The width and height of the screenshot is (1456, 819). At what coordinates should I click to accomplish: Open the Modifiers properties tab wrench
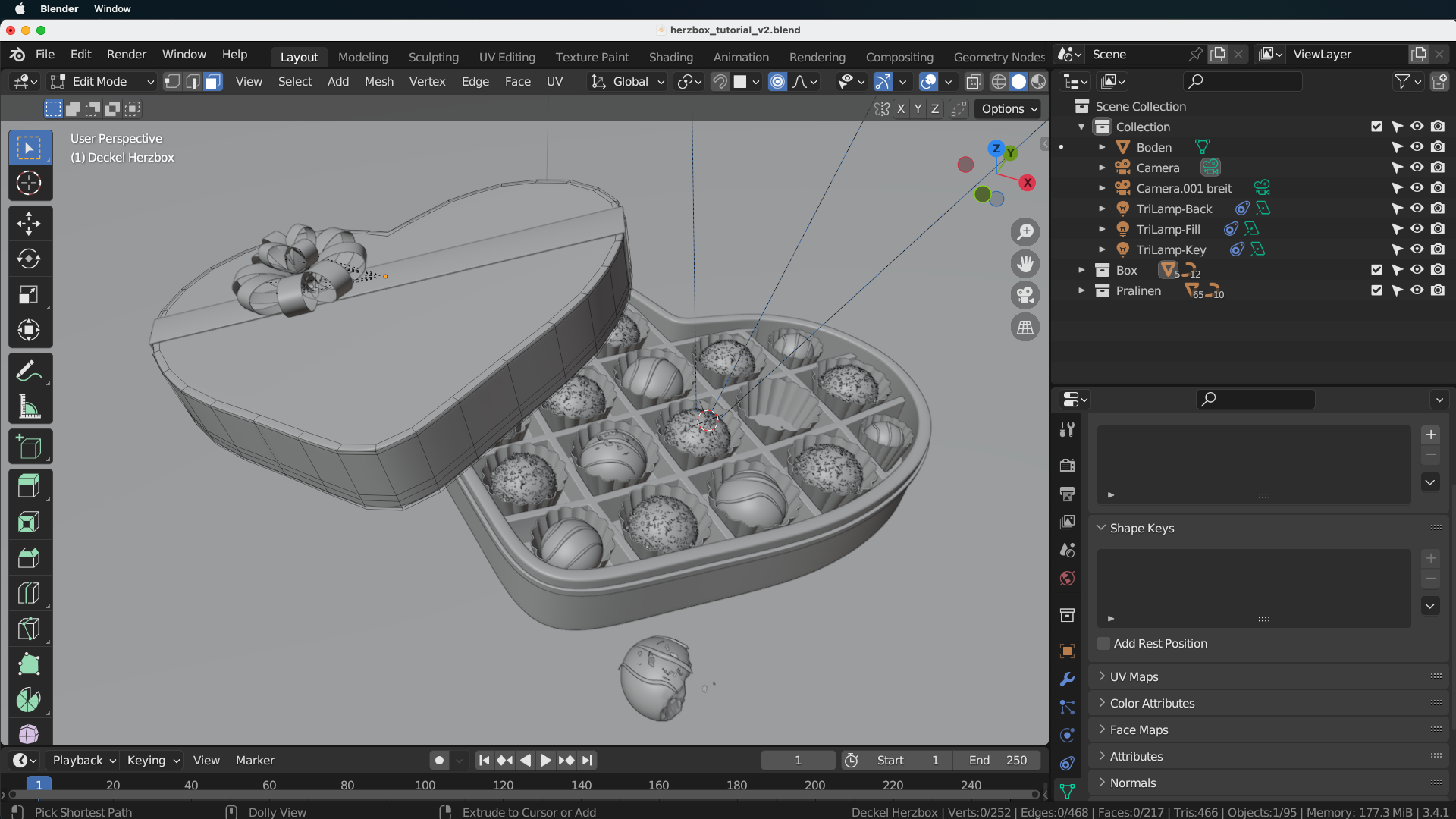1067,679
